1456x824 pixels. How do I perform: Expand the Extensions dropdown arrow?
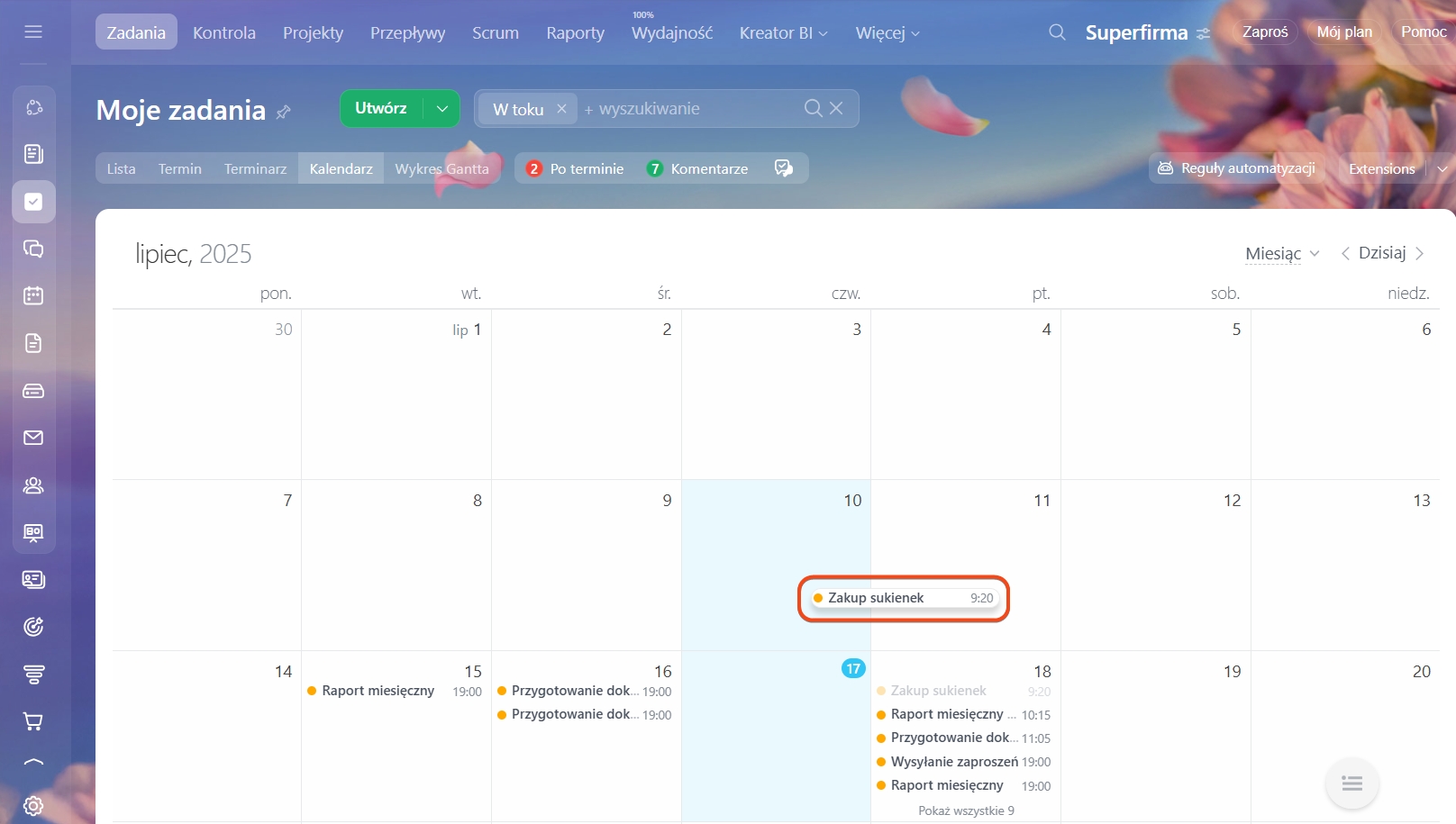1442,168
